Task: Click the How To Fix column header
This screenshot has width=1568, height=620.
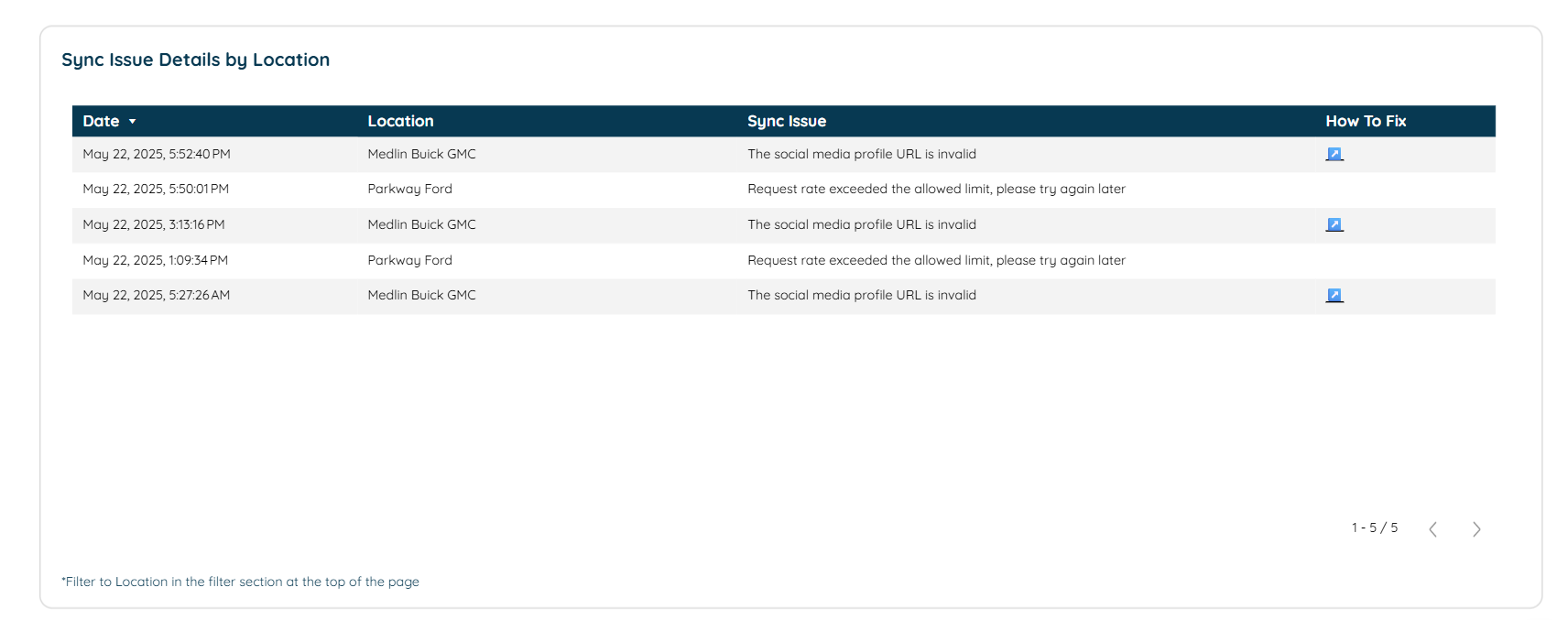Action: pyautogui.click(x=1366, y=121)
